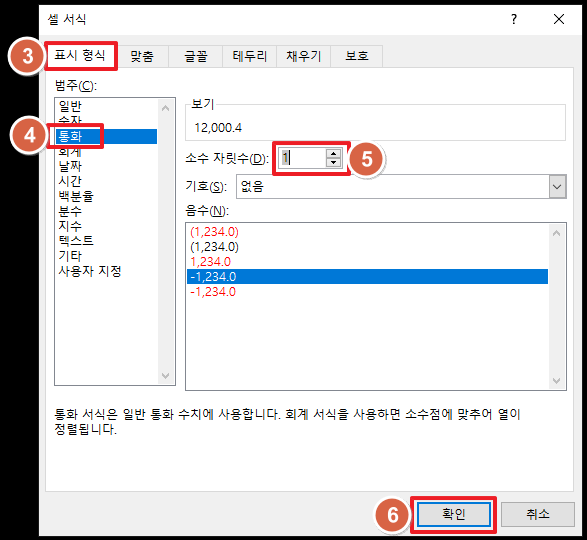Viewport: 587px width, 540px height.
Task: Switch to the 맞춤 tab
Action: (x=142, y=57)
